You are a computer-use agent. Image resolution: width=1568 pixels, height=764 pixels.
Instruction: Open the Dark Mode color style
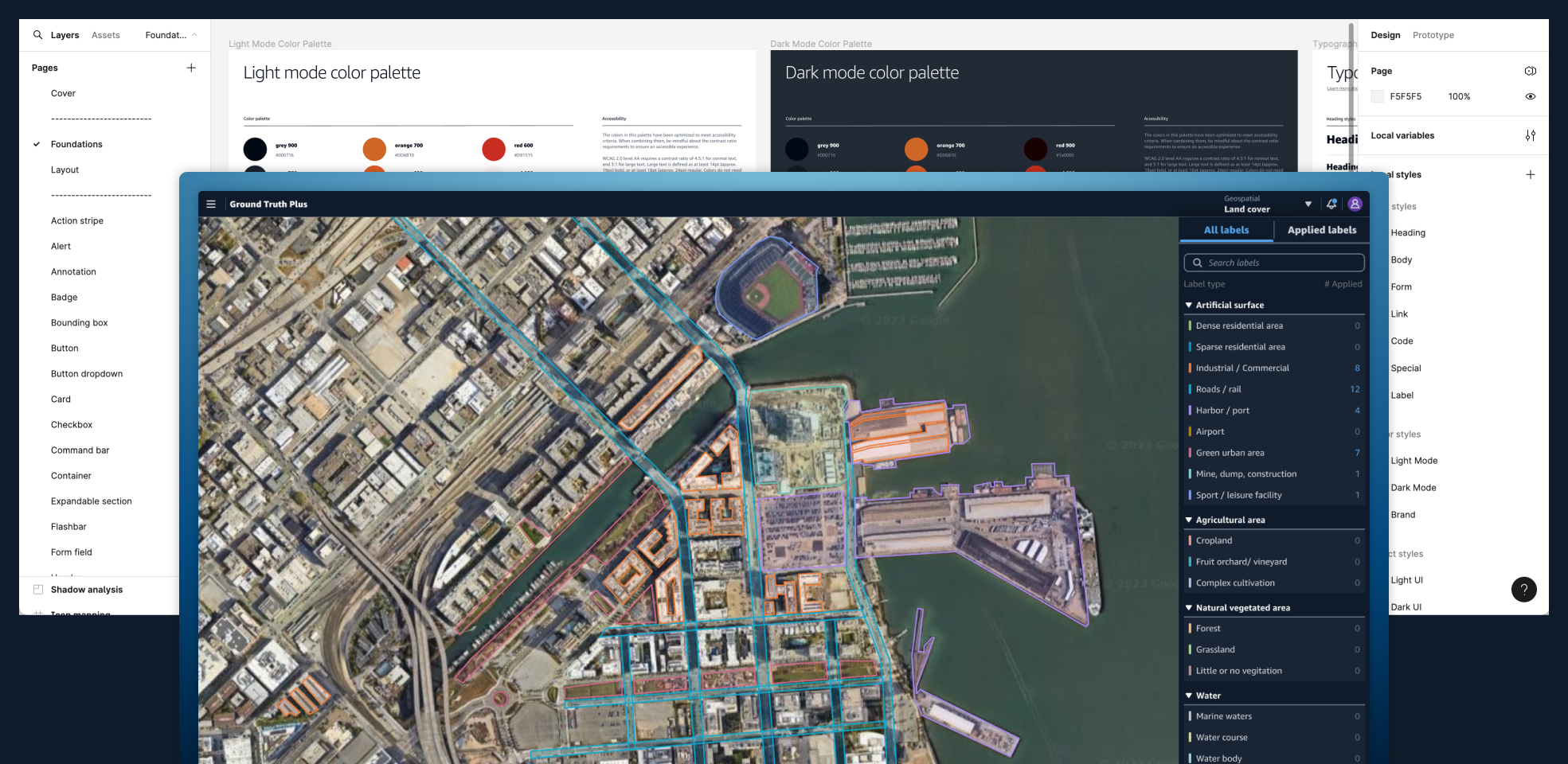pos(1413,488)
